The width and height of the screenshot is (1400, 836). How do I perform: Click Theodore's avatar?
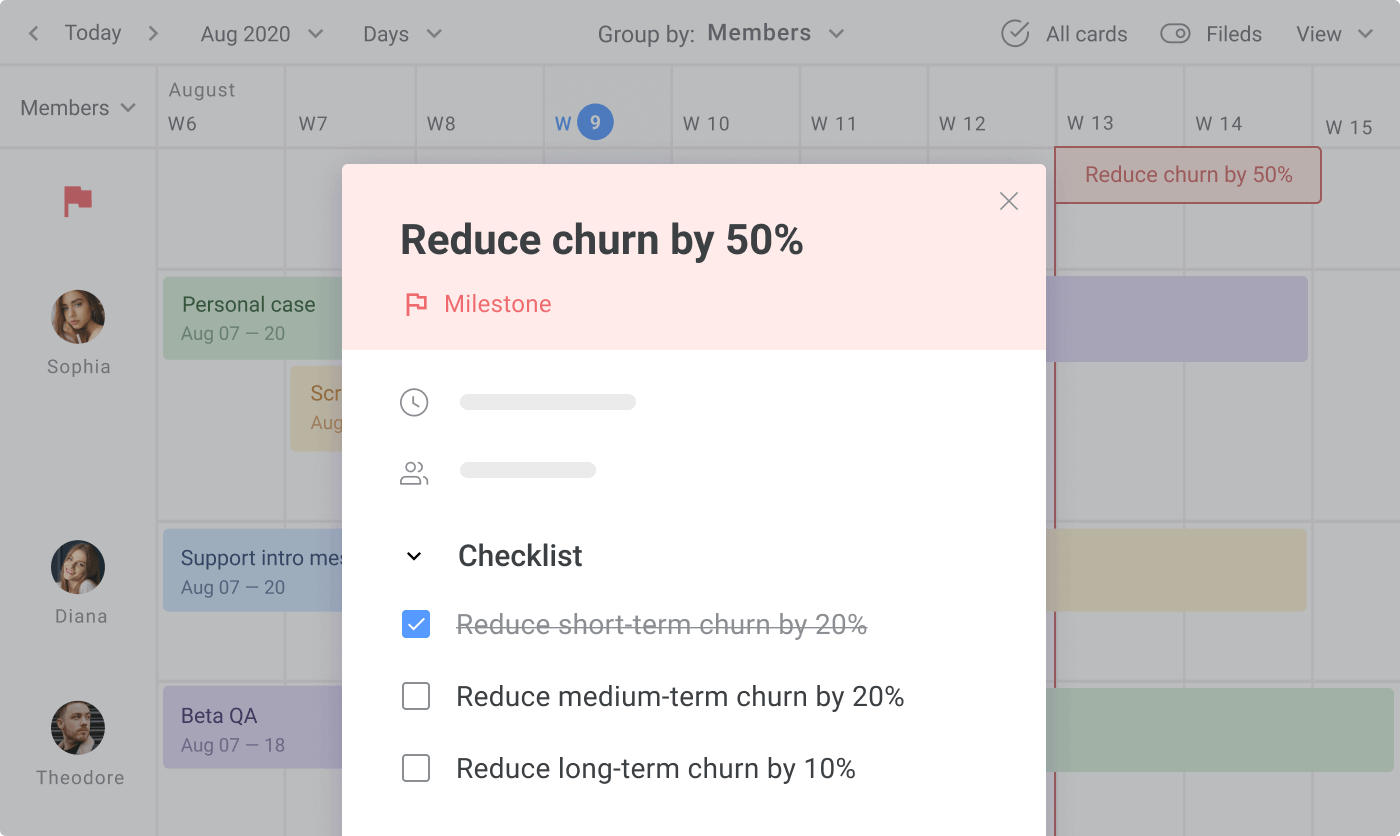tap(78, 728)
